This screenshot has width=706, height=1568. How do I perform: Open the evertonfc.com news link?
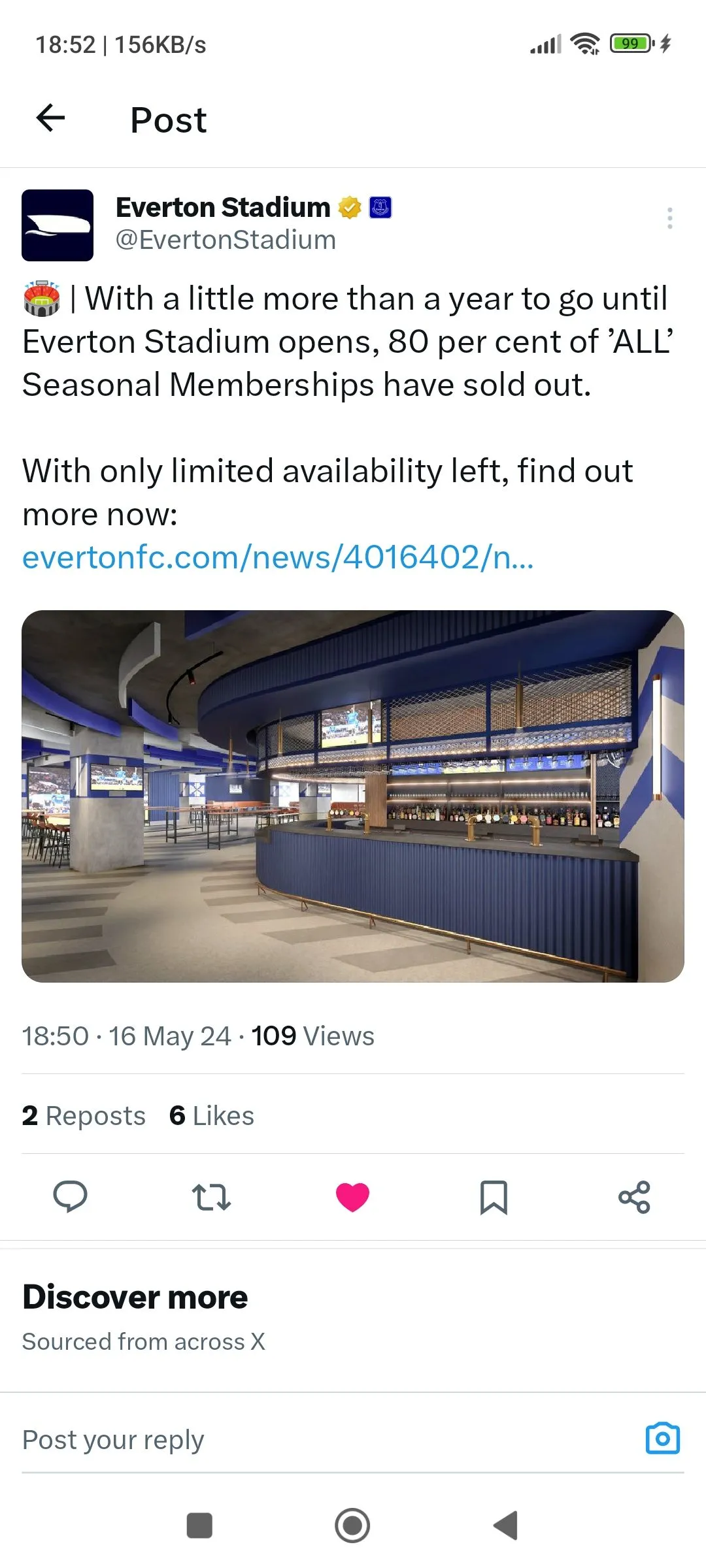278,557
